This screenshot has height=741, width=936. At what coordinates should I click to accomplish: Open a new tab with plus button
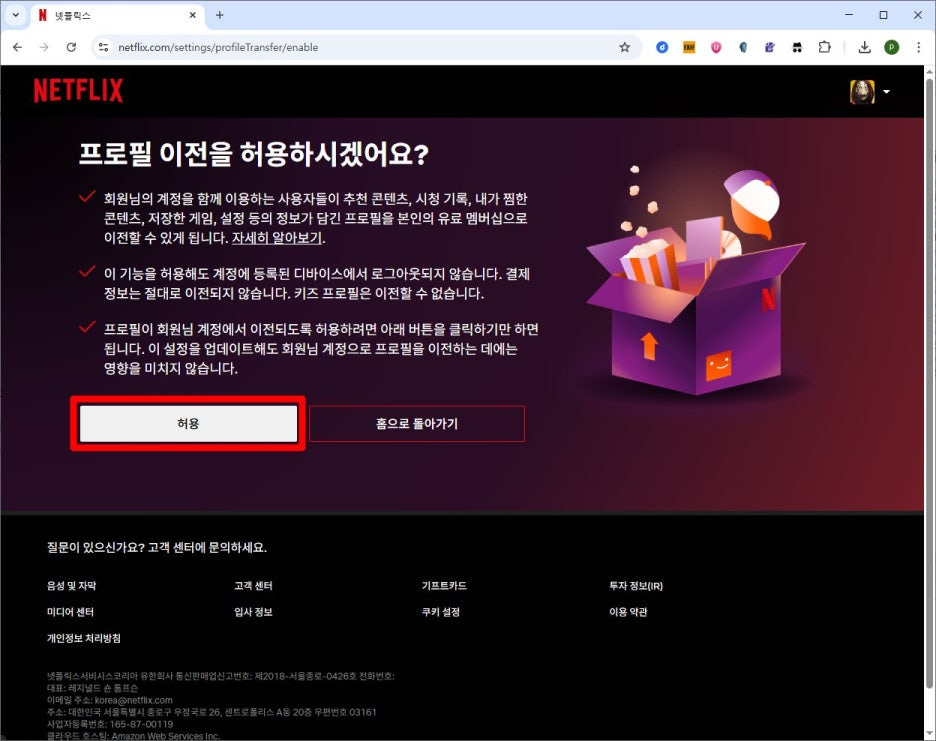[220, 16]
